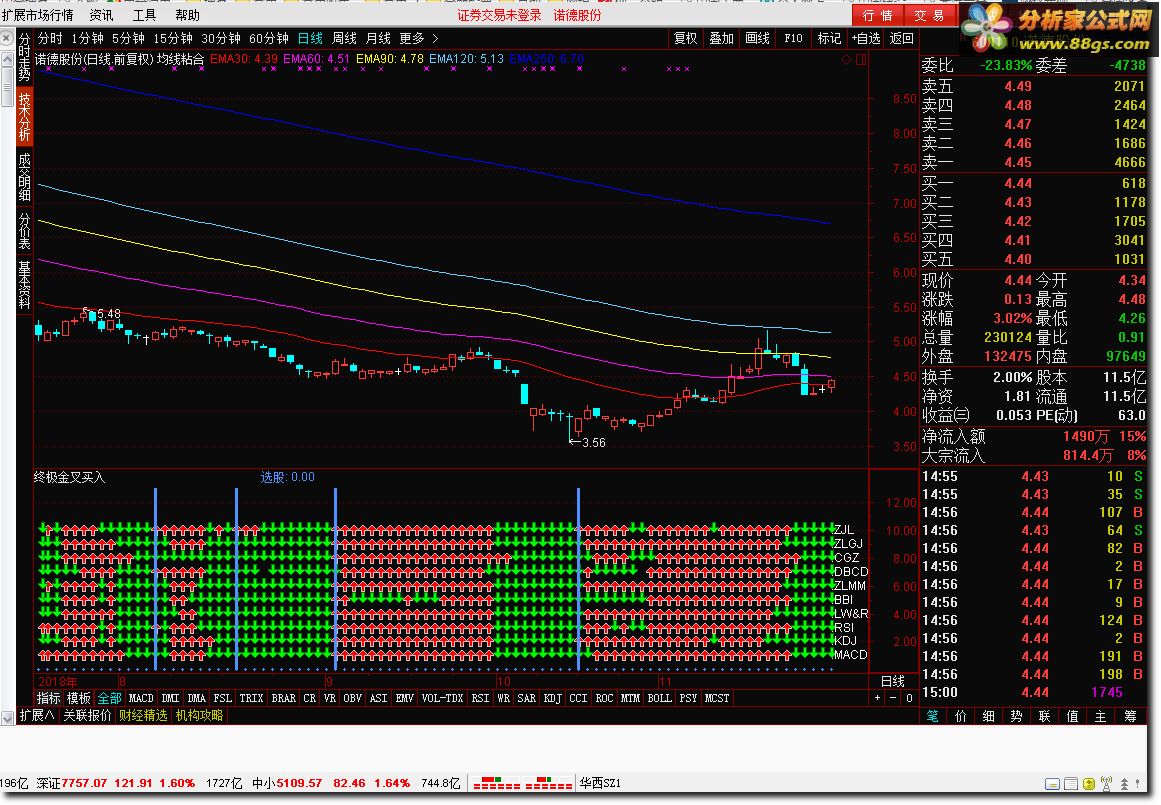Select the 全部 indicator category tab
1161x805 pixels.
click(110, 698)
